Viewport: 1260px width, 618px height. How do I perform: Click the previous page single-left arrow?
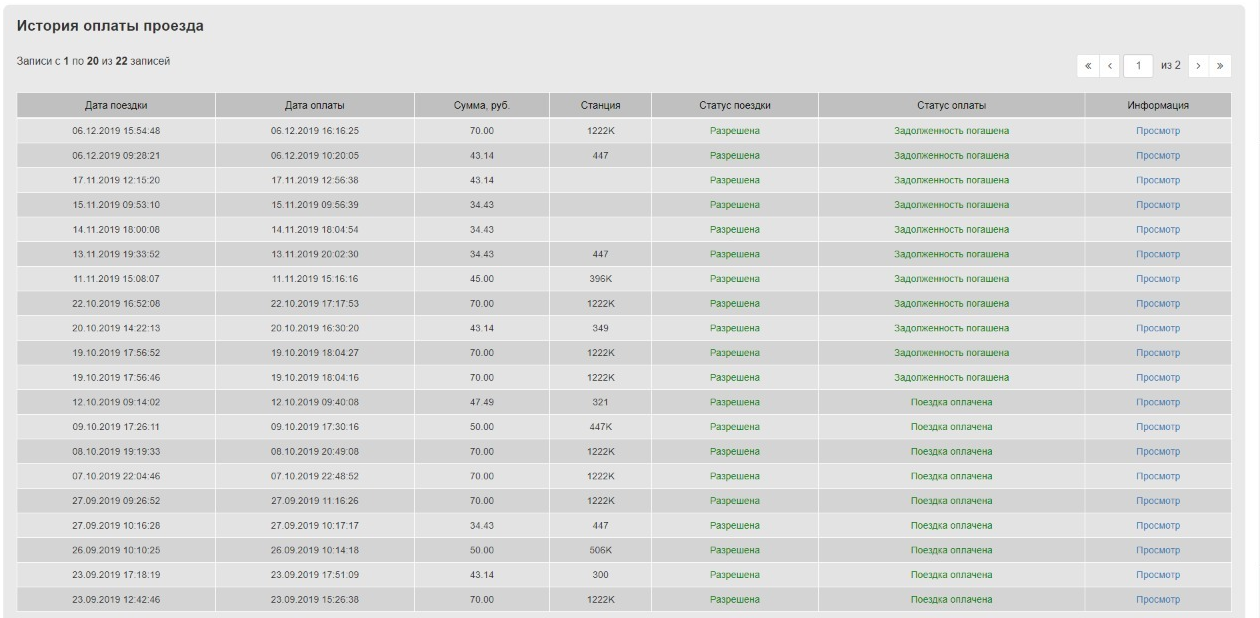[1108, 65]
